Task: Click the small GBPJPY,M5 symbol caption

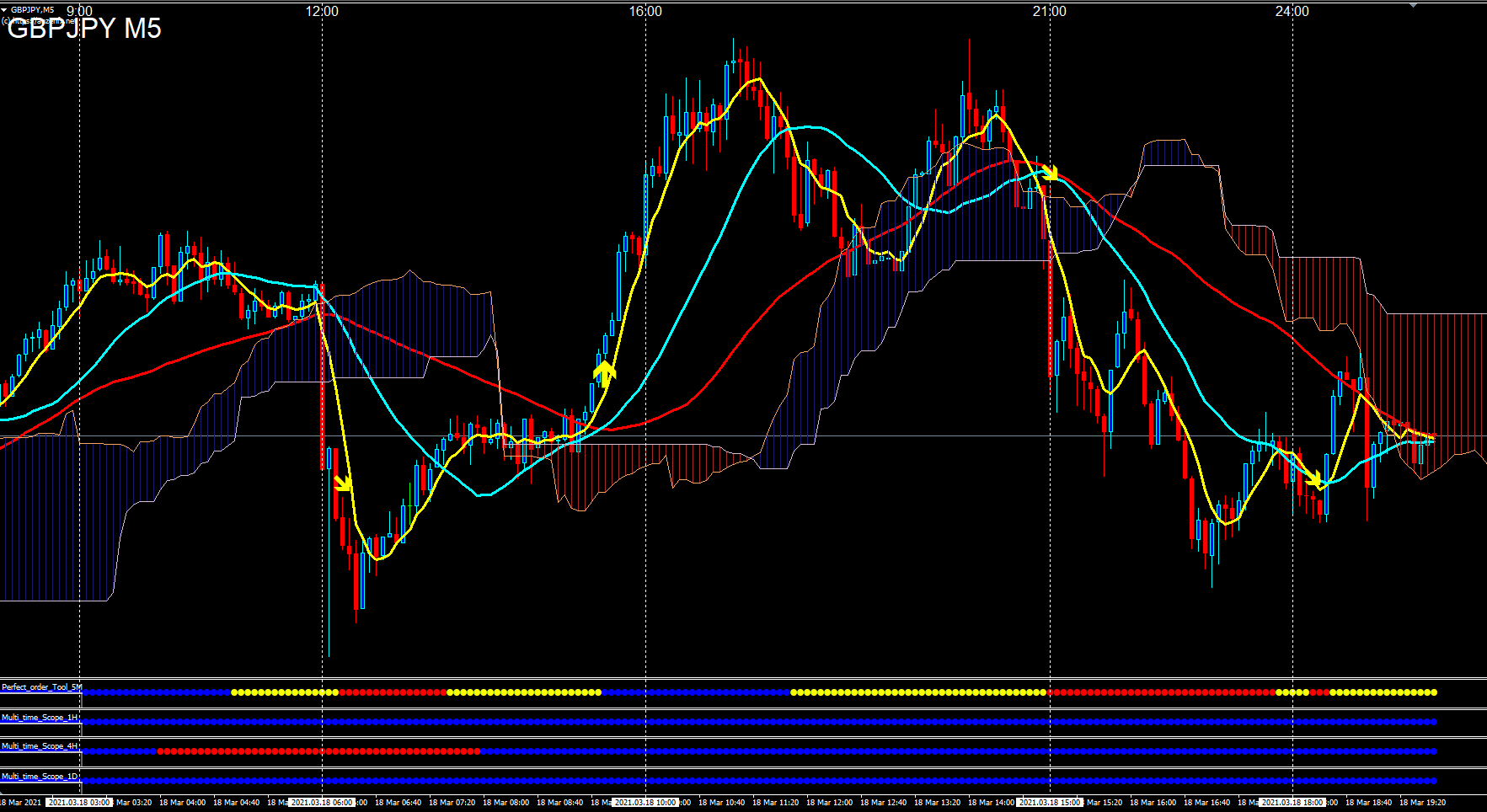Action: point(32,9)
